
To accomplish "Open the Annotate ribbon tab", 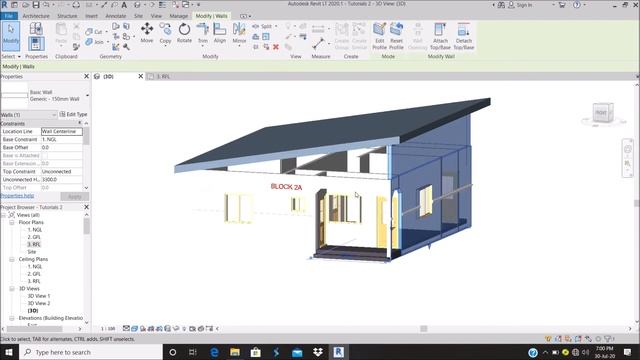I will pyautogui.click(x=116, y=16).
